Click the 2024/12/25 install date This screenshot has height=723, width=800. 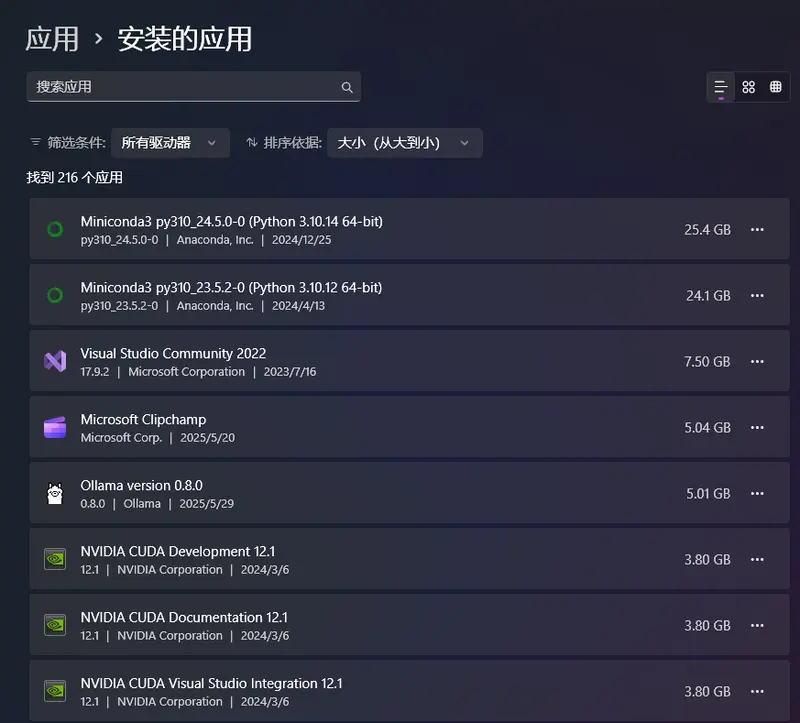point(301,240)
